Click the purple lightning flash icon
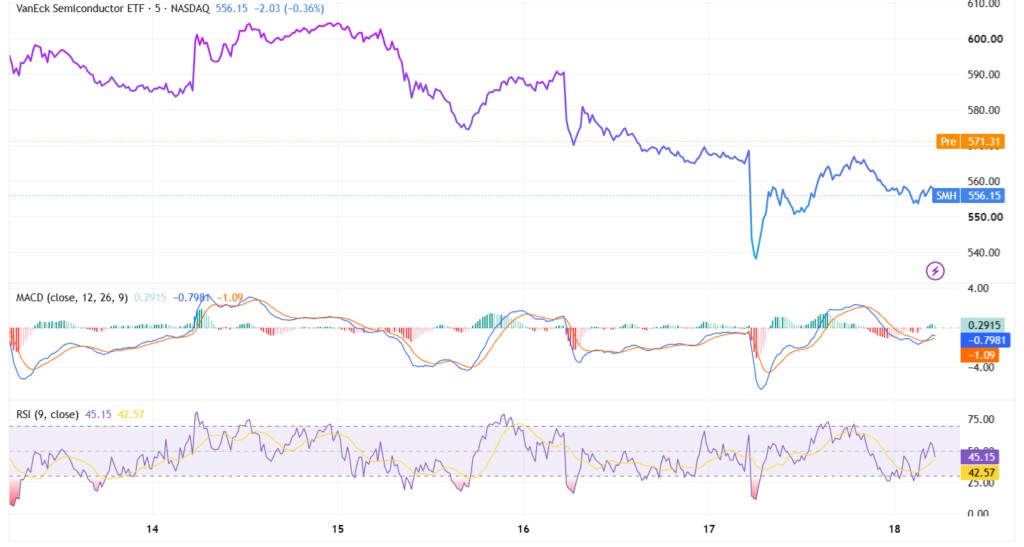Screen dimensions: 1024x547 [x=935, y=270]
